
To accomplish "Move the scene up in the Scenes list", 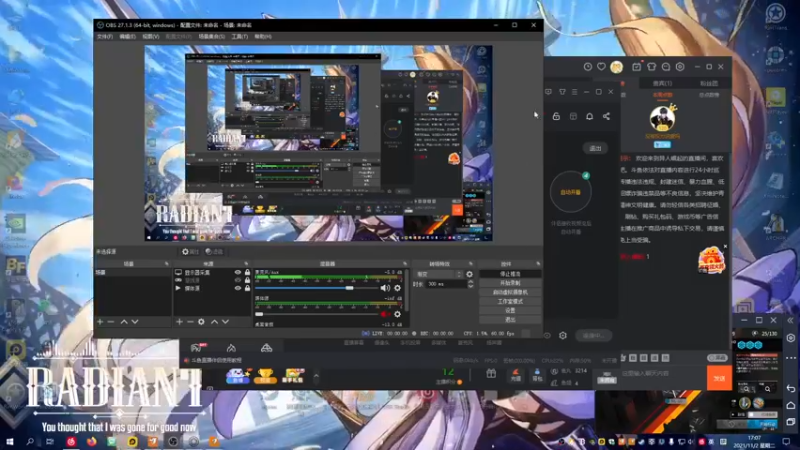I will [124, 322].
